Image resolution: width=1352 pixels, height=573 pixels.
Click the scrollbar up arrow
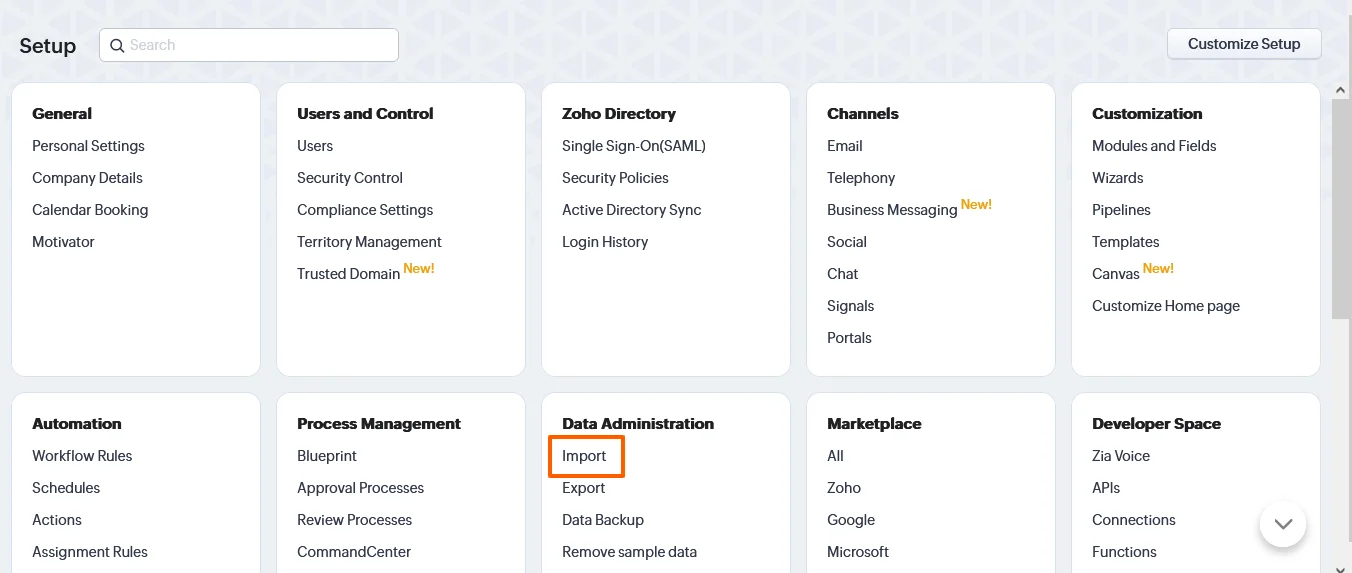click(1341, 90)
